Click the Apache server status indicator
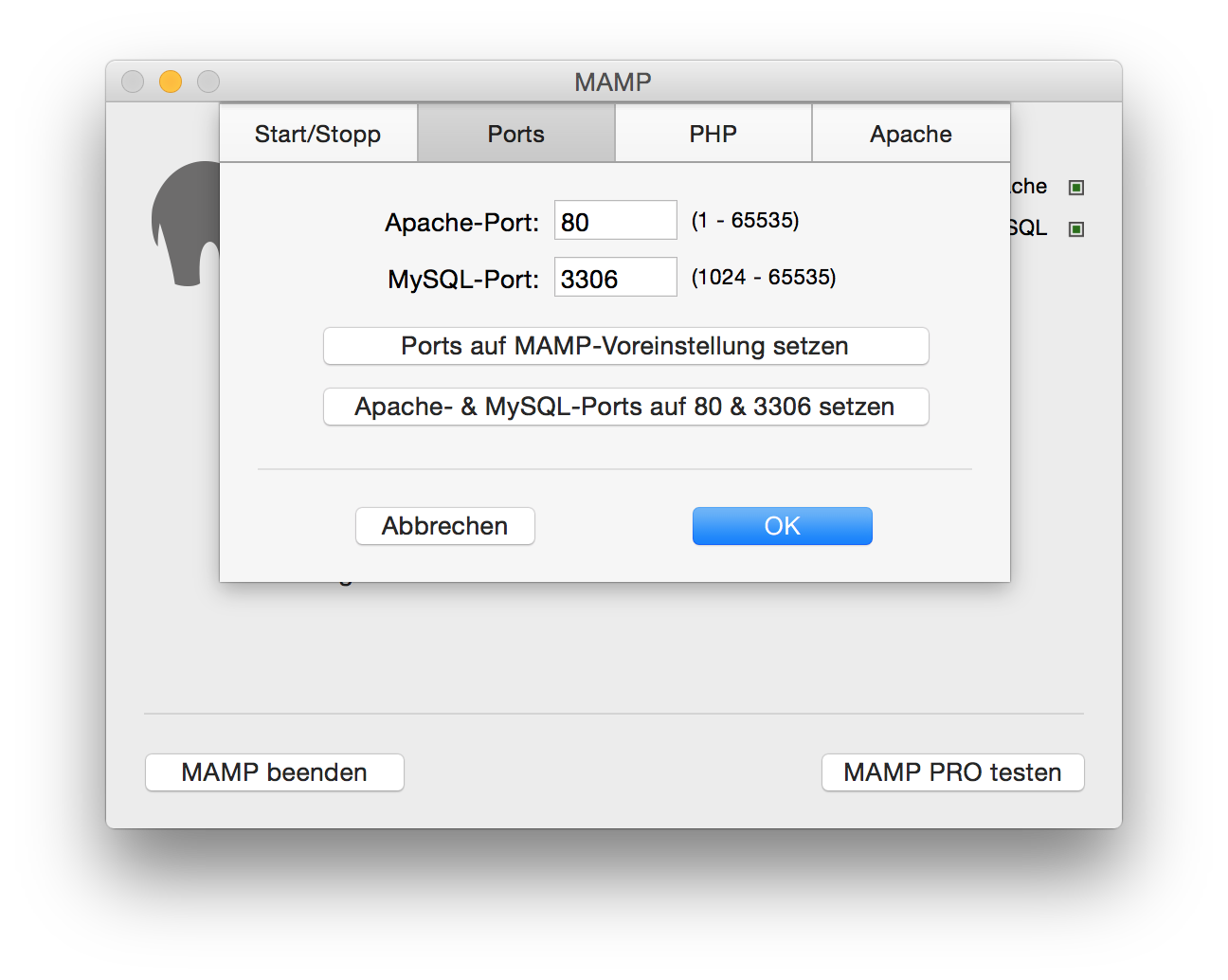Screen dimensions: 1228x980 [1076, 188]
